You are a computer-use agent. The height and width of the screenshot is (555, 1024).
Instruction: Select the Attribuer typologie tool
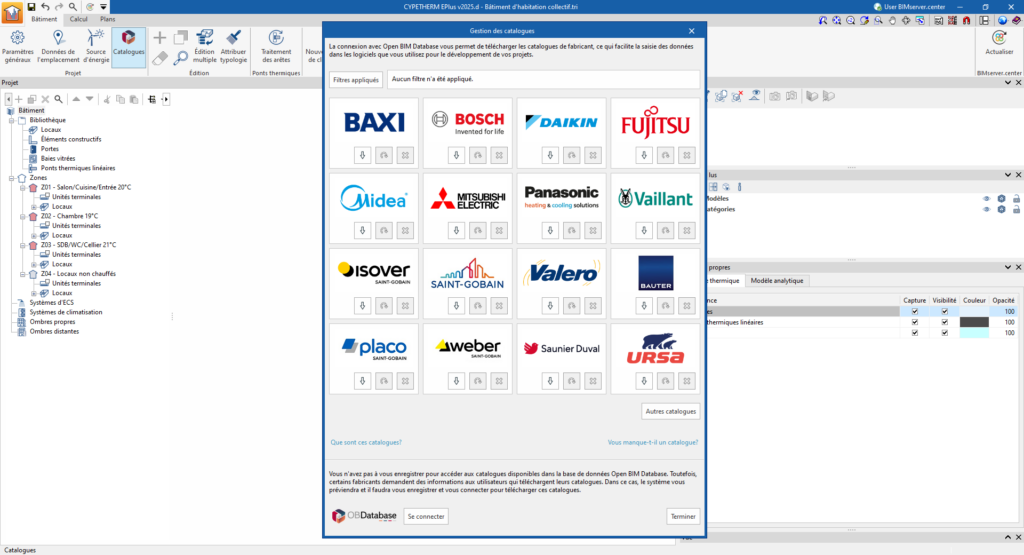pos(233,46)
